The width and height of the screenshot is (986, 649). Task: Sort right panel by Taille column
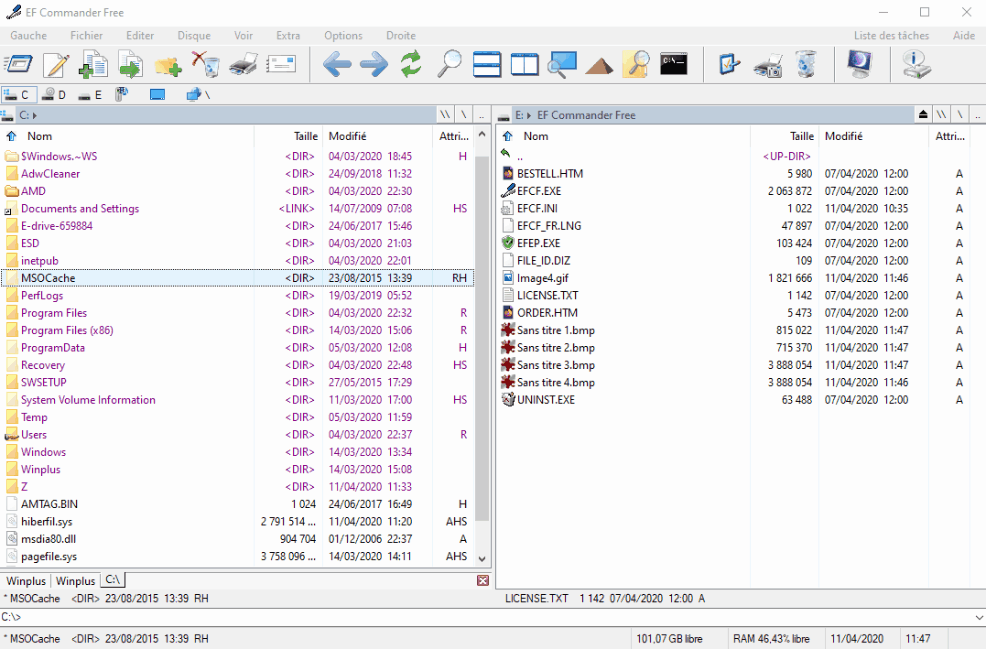click(x=784, y=136)
